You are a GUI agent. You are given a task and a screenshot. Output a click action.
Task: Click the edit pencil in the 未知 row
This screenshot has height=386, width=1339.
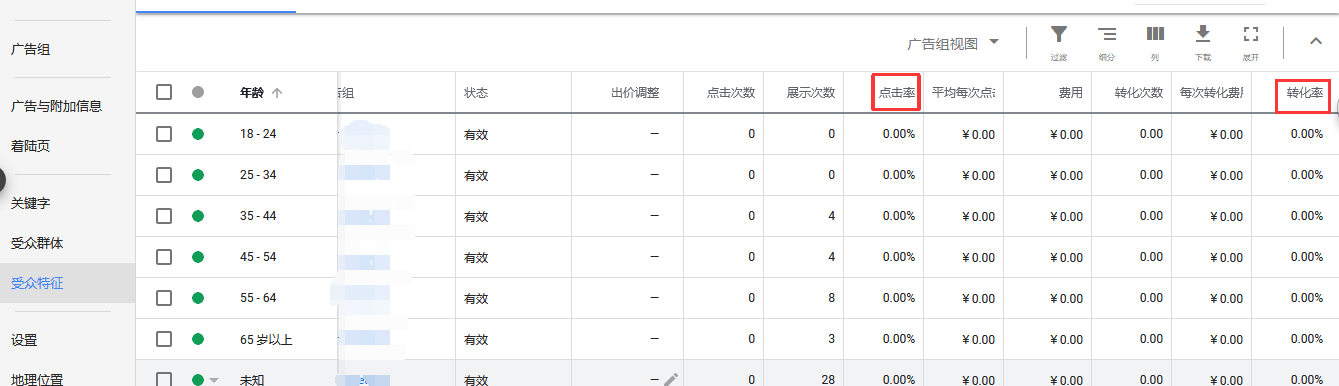(x=671, y=379)
